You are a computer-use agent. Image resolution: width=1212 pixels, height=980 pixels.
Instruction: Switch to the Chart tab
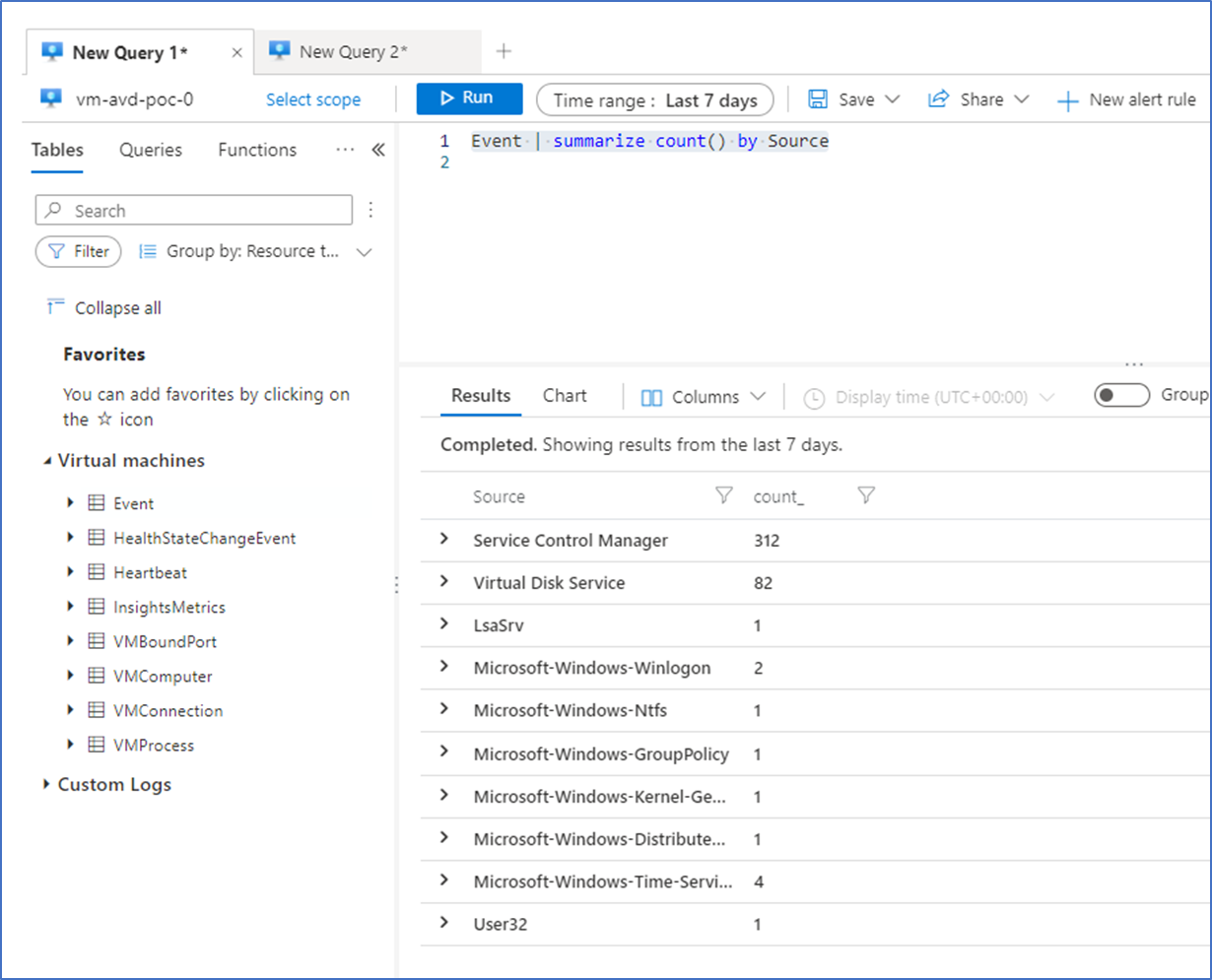click(x=565, y=396)
